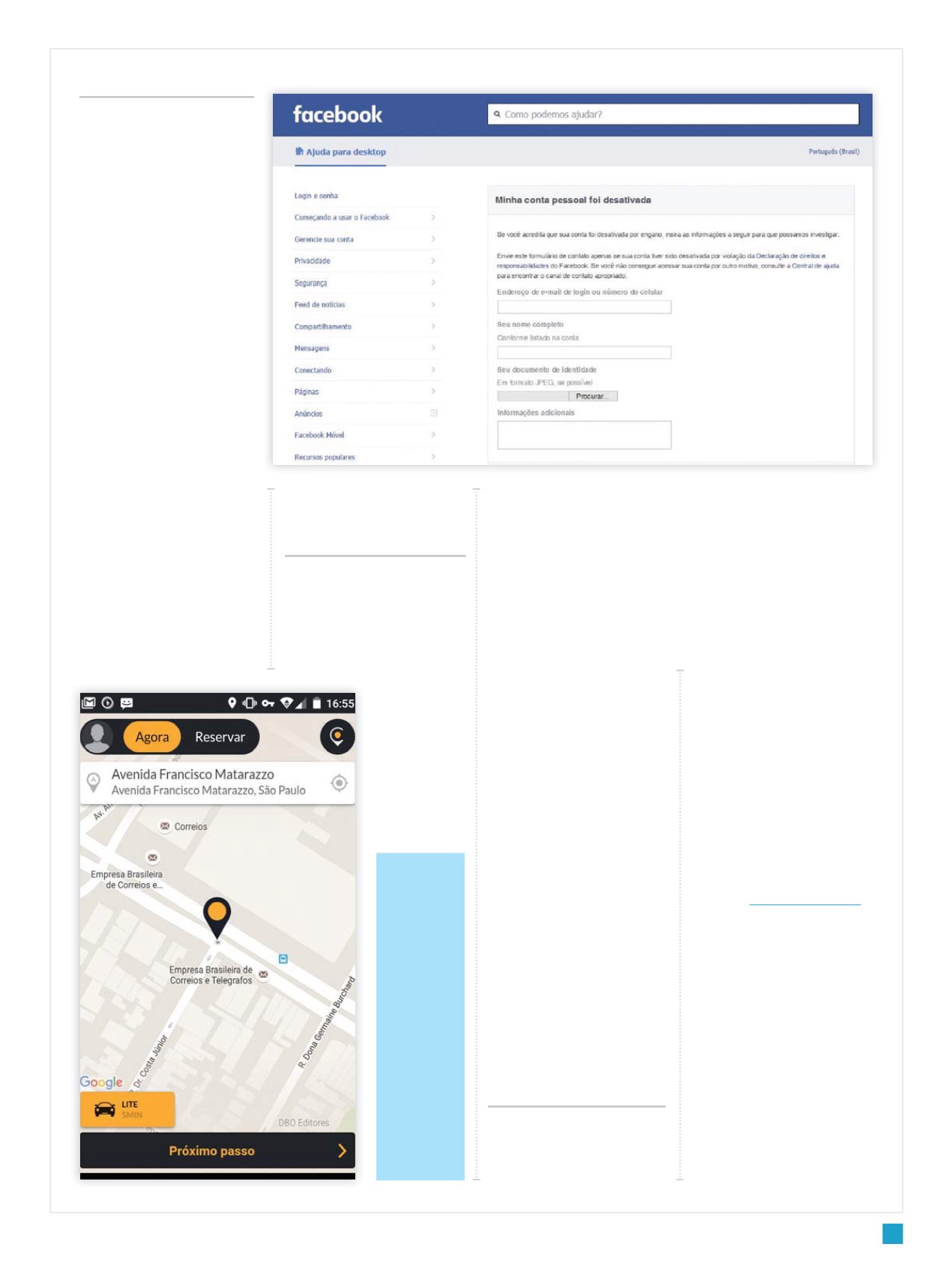Tap the vibrate mode icon in the status bar
952x1277 pixels.
pos(250,703)
